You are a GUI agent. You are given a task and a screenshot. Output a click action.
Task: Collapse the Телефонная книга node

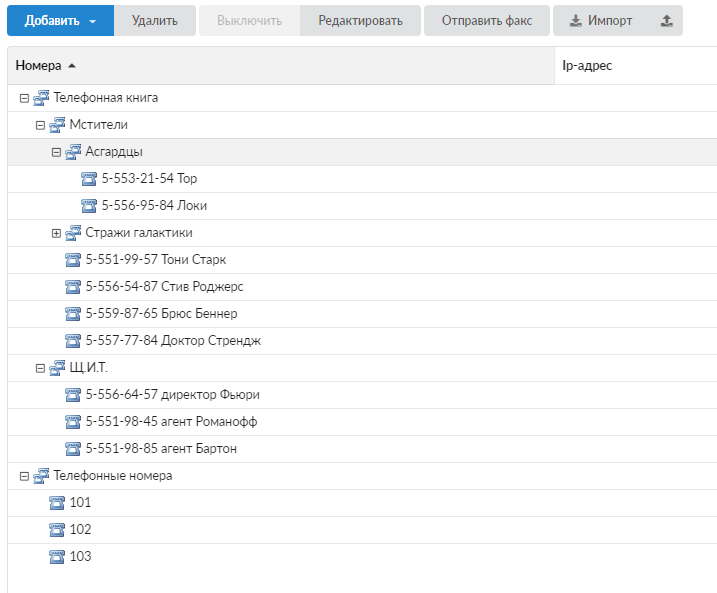tap(24, 98)
